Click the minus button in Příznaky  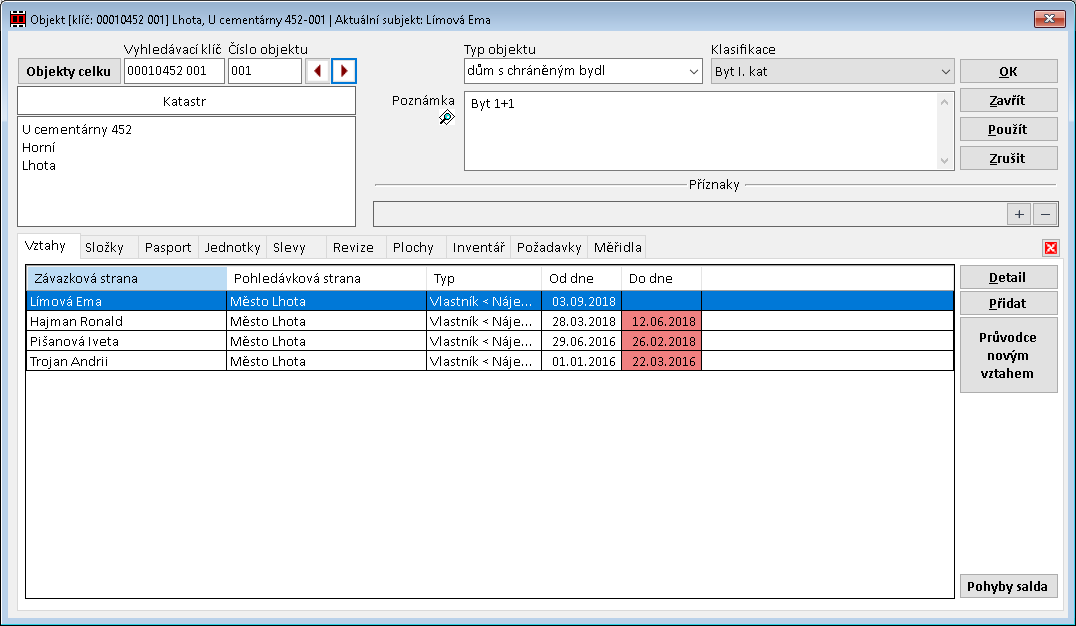pyautogui.click(x=1044, y=214)
